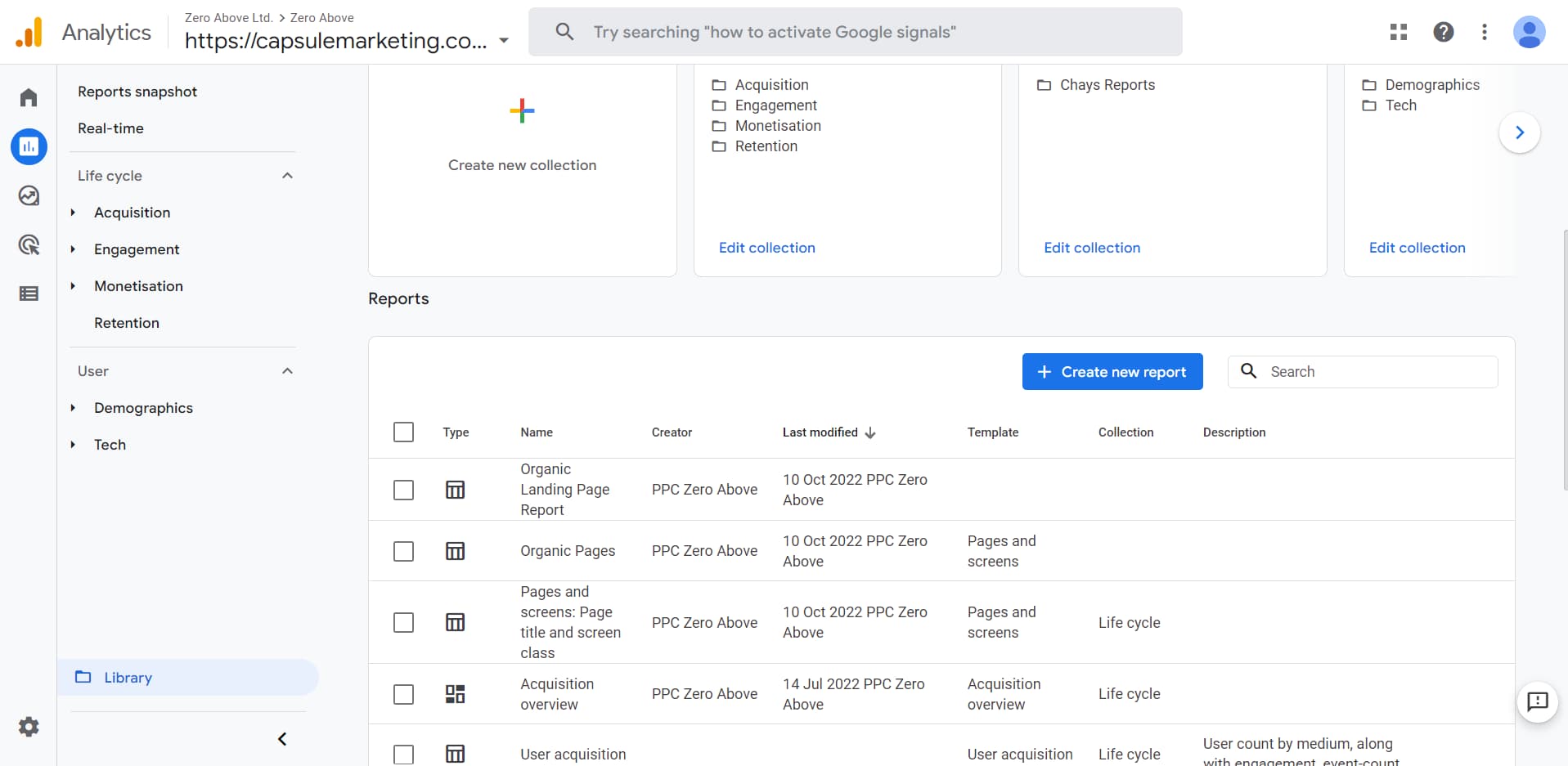Click the search icon in reports table
The height and width of the screenshot is (766, 1568).
coord(1249,371)
